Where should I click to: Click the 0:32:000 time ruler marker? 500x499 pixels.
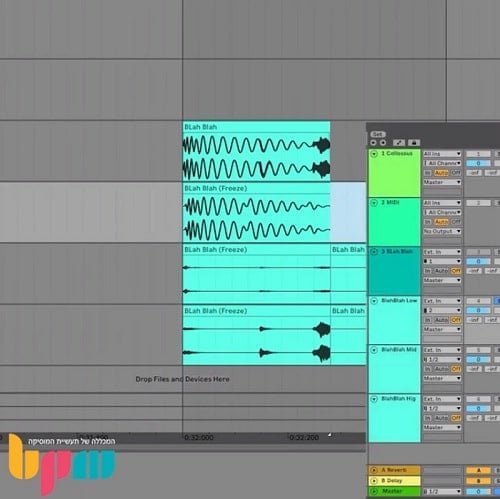point(199,437)
